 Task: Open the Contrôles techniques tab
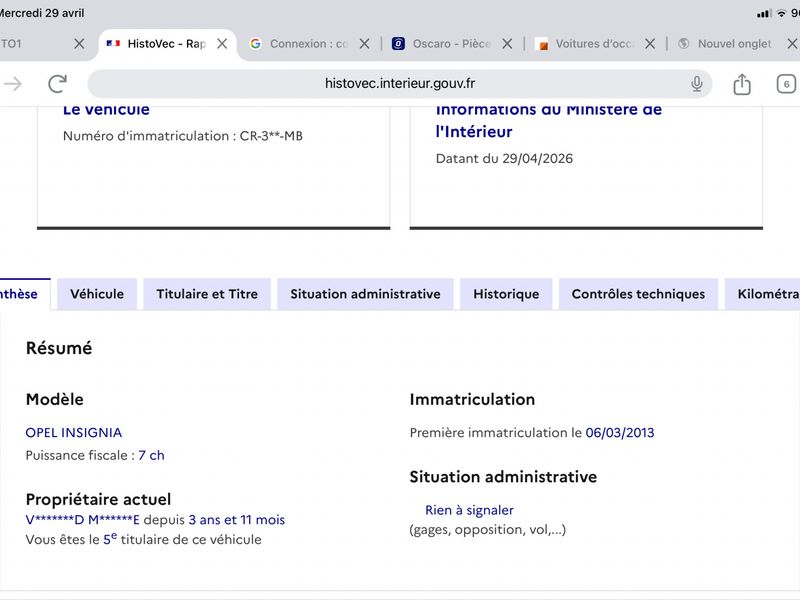click(638, 294)
